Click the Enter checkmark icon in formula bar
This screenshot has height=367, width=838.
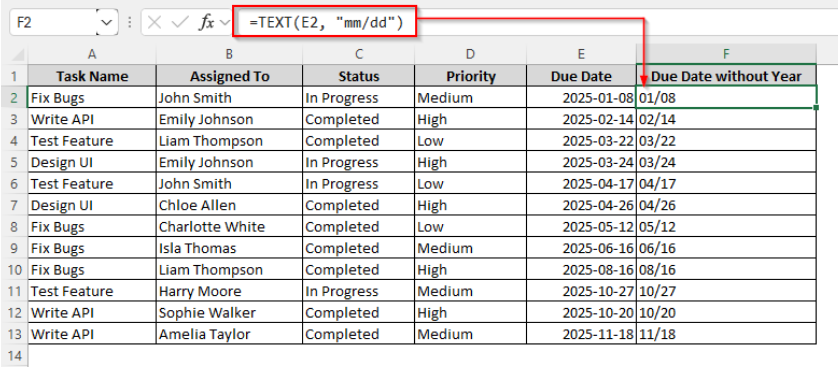coord(181,22)
